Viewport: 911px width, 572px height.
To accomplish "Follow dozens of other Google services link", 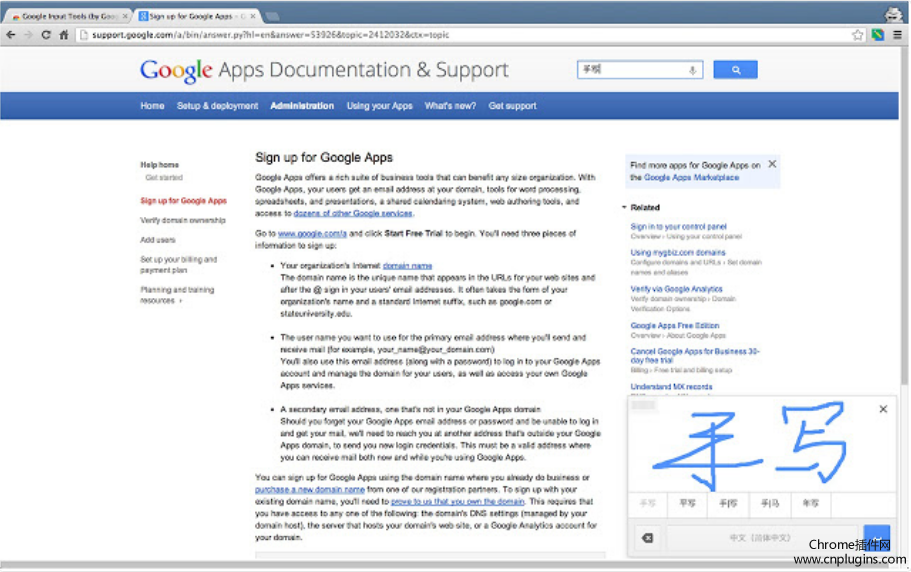I will coord(353,214).
